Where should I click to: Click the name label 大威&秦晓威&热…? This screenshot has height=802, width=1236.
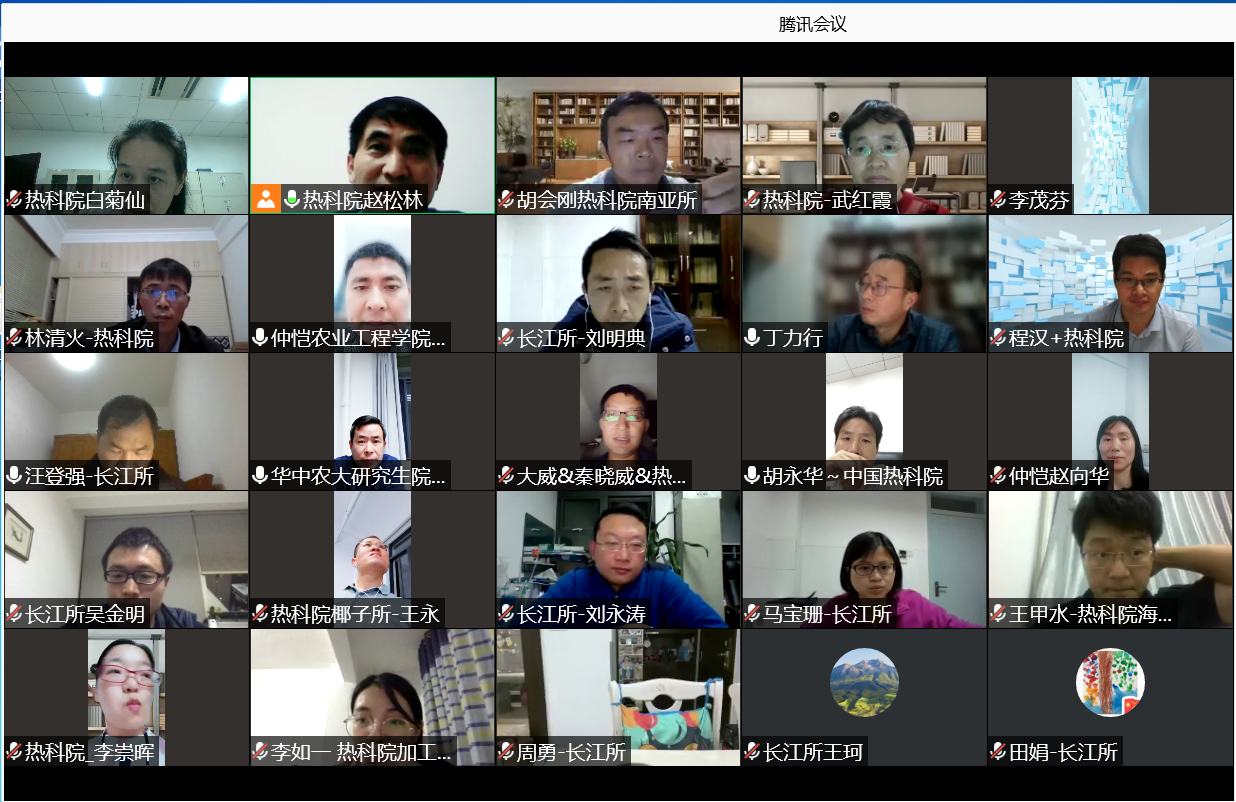[x=602, y=476]
